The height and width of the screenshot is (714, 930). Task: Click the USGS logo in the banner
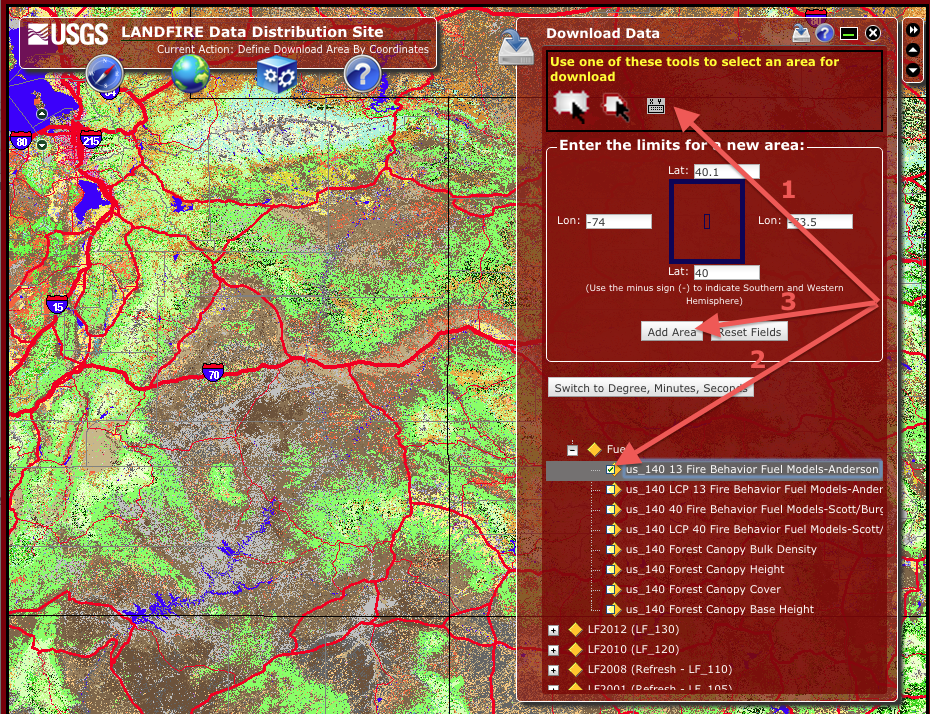pyautogui.click(x=68, y=34)
